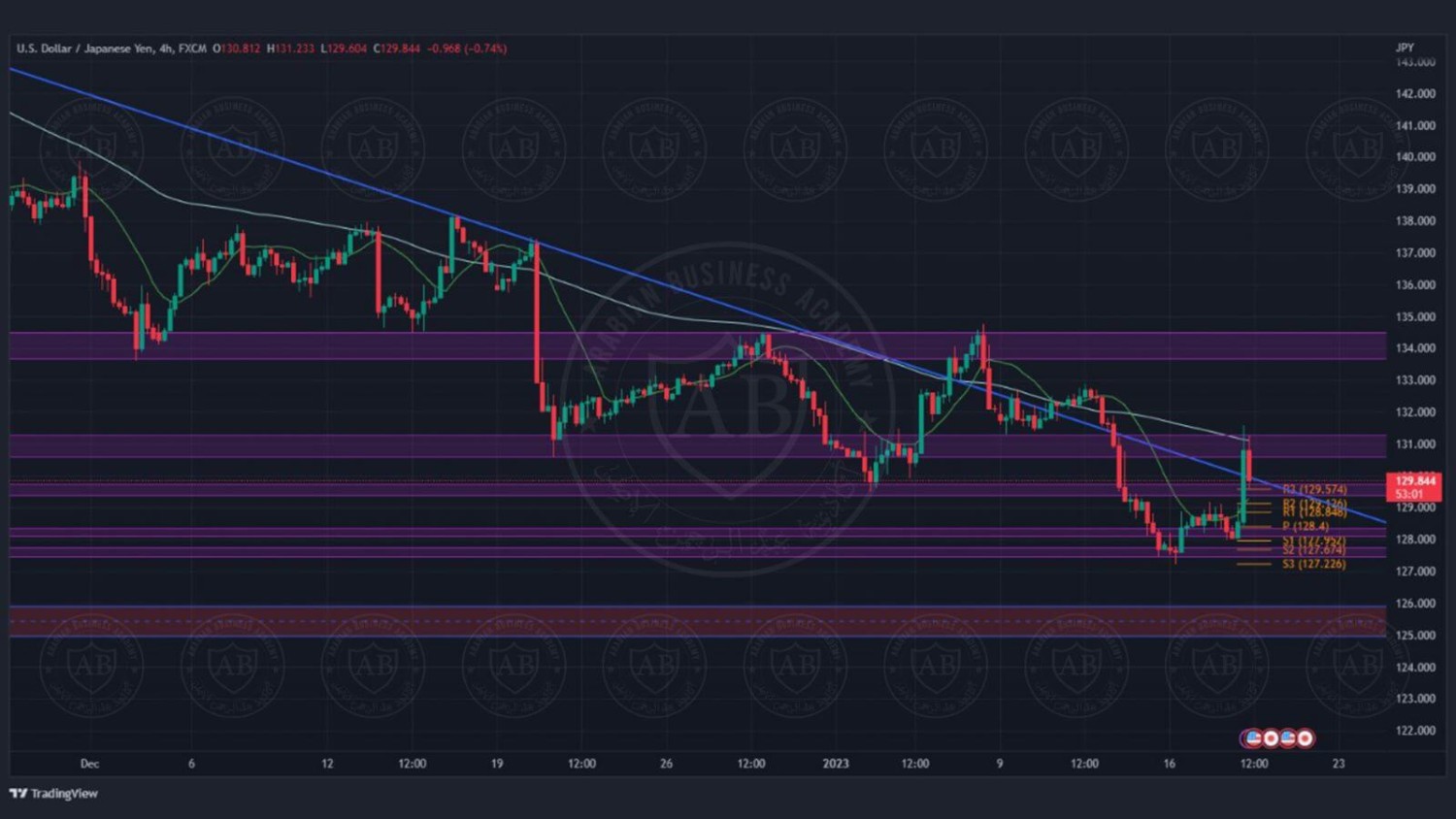Click the 134.000 price axis label

(x=1415, y=348)
